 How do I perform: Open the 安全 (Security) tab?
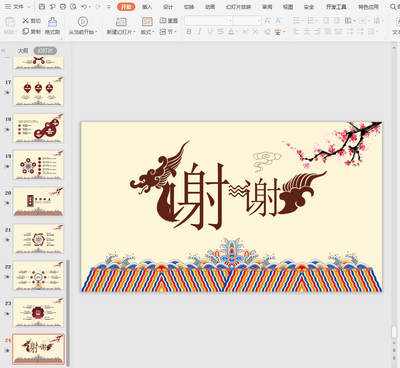309,7
